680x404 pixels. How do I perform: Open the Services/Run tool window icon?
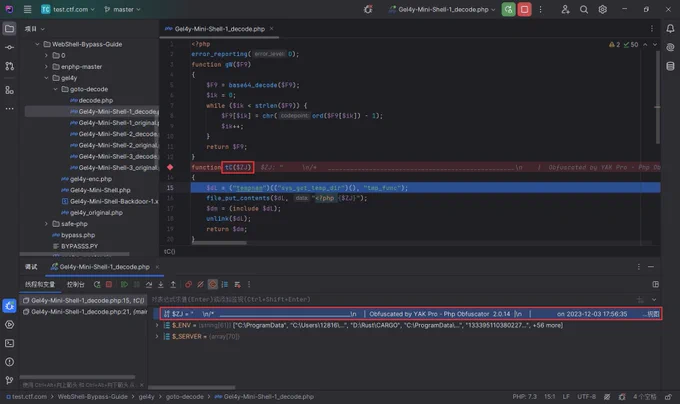tap(9, 324)
